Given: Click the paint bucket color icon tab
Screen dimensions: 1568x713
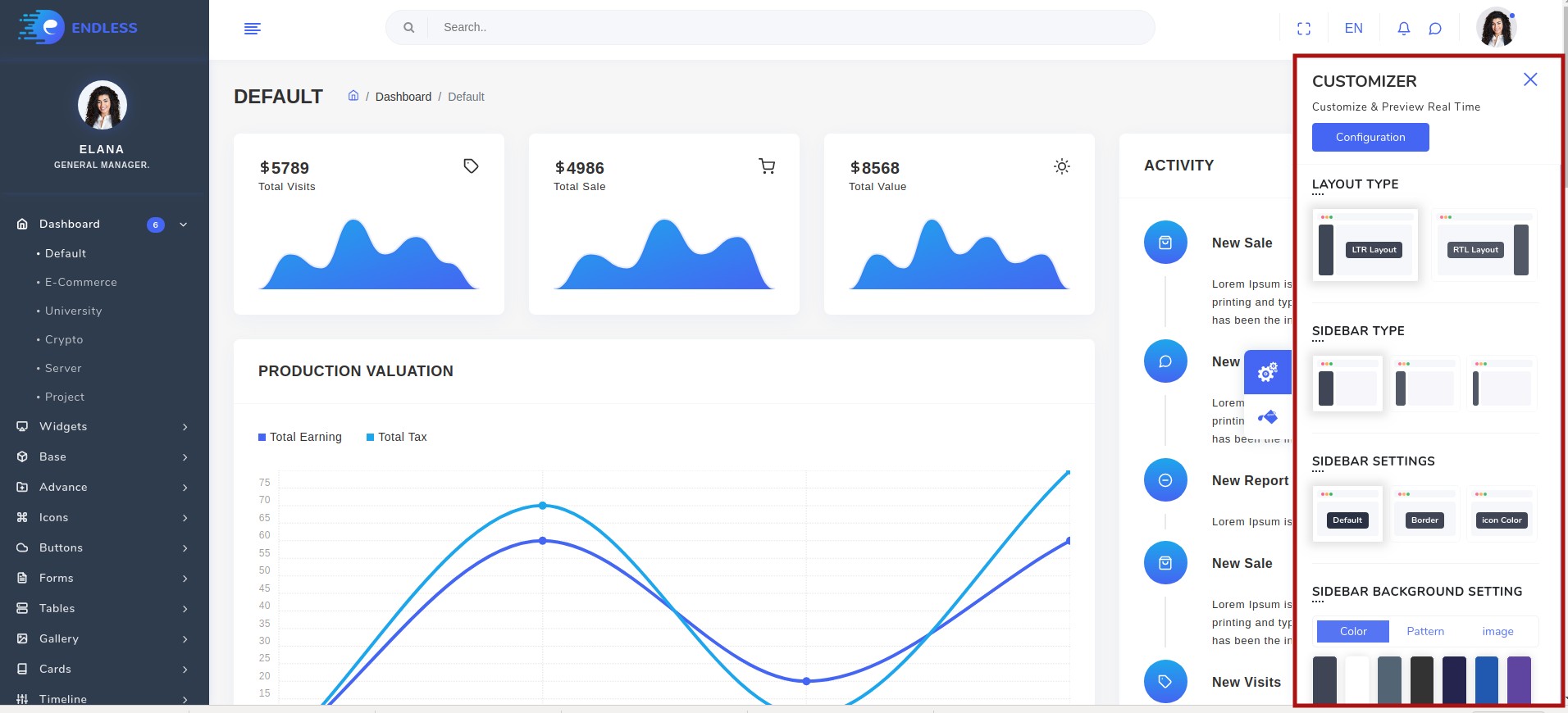Looking at the screenshot, I should (x=1268, y=417).
